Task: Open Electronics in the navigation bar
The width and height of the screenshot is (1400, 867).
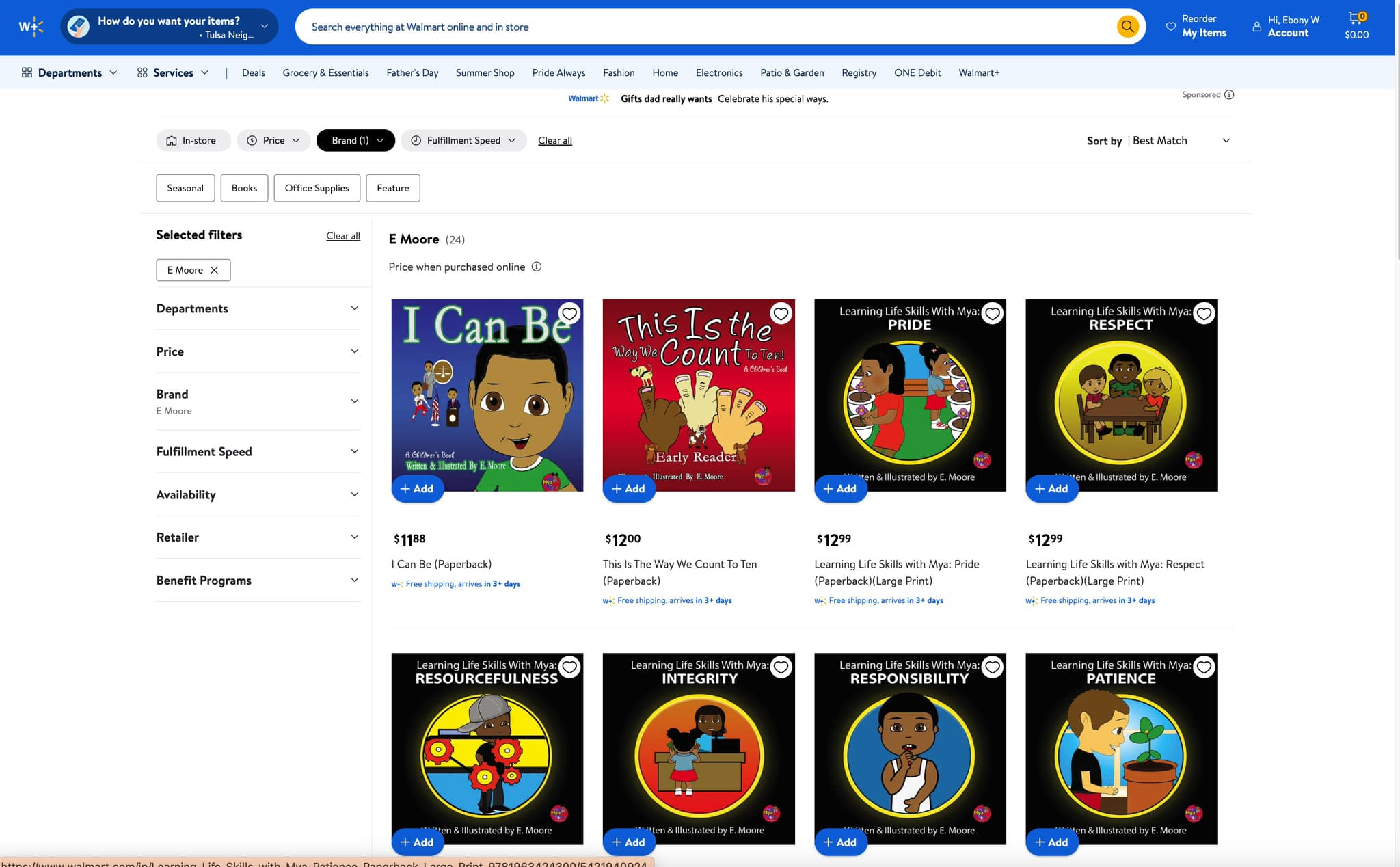Action: 719,72
